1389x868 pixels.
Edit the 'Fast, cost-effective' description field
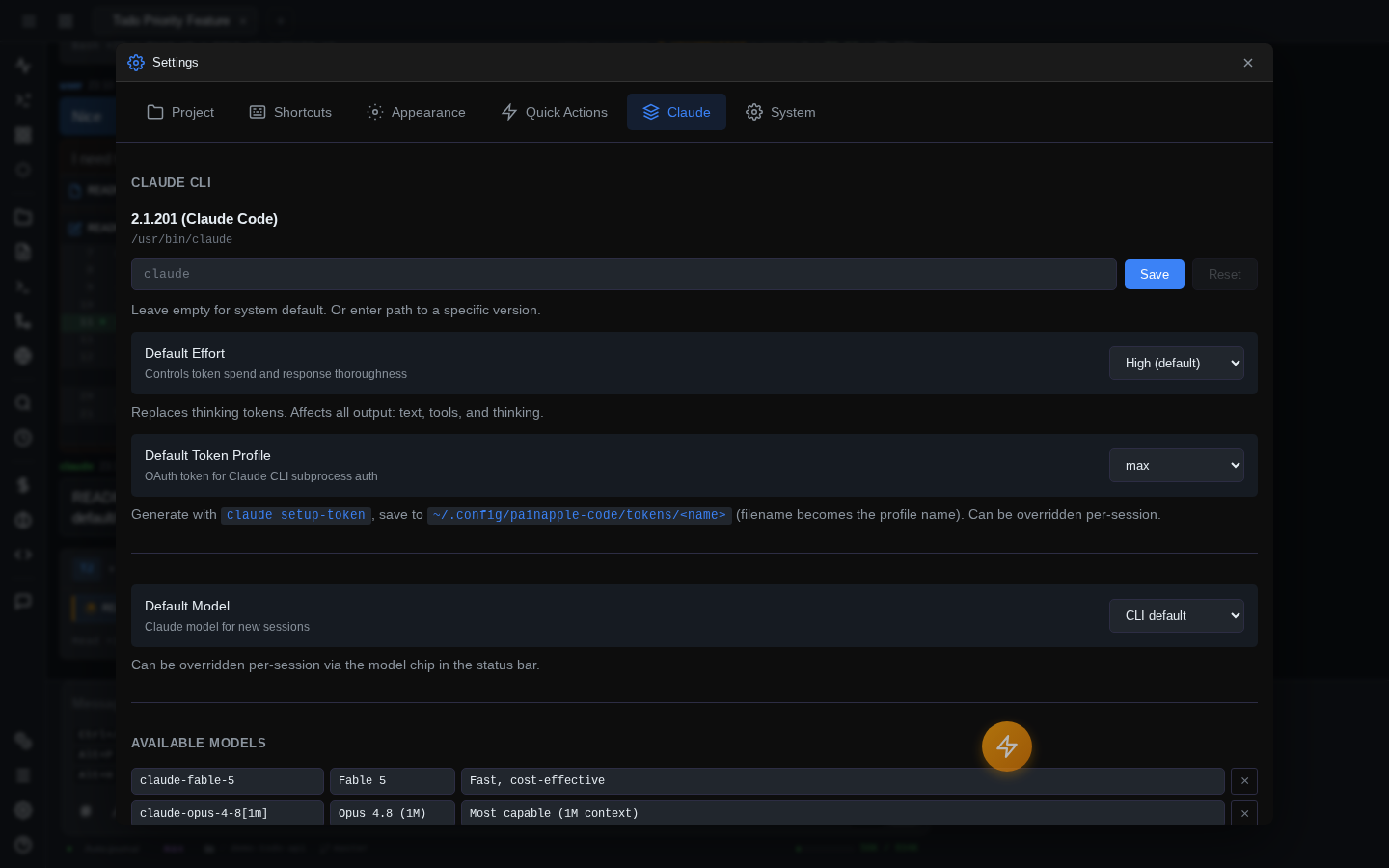[x=843, y=781]
